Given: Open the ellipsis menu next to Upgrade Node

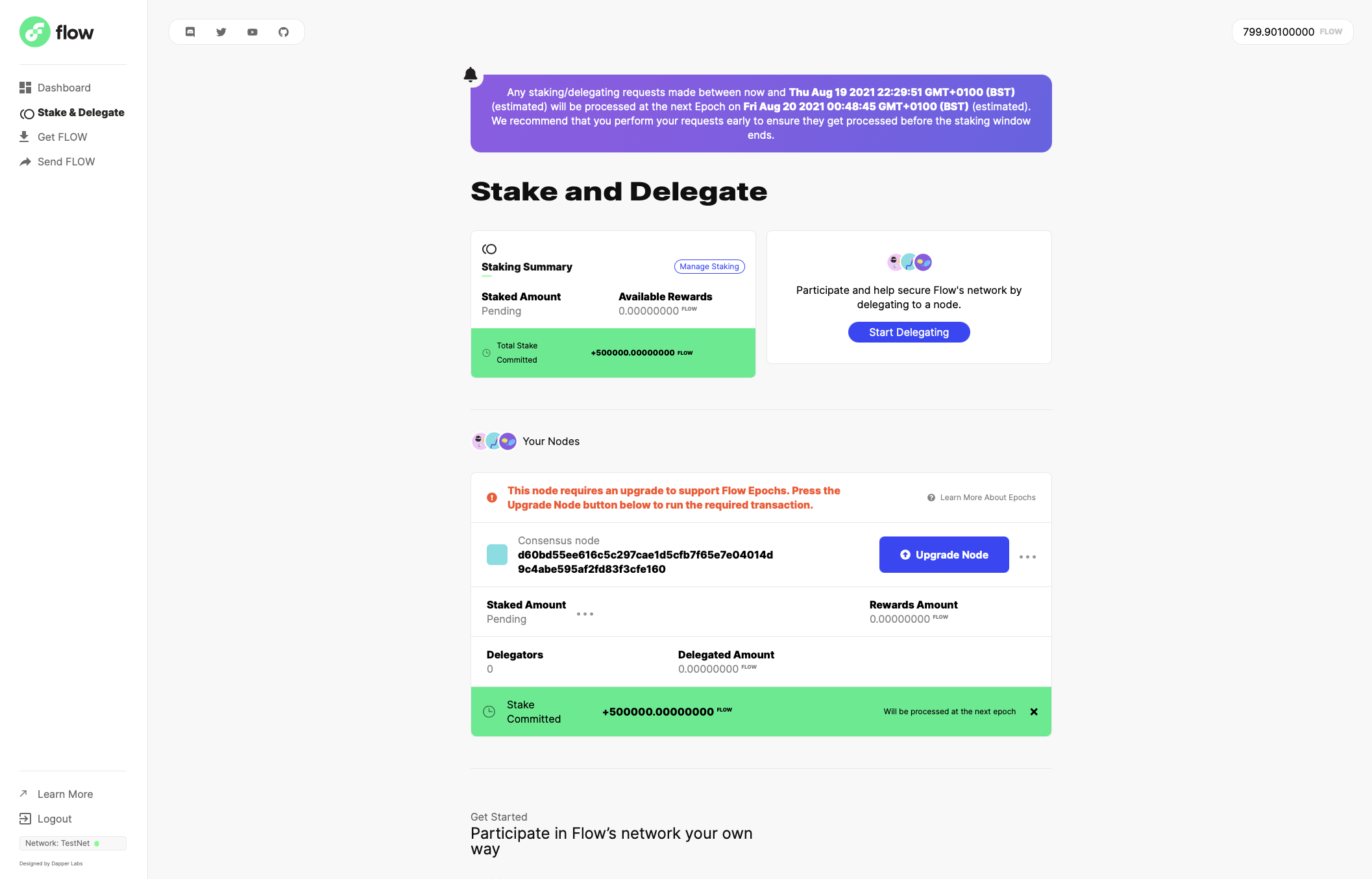Looking at the screenshot, I should coord(1027,556).
